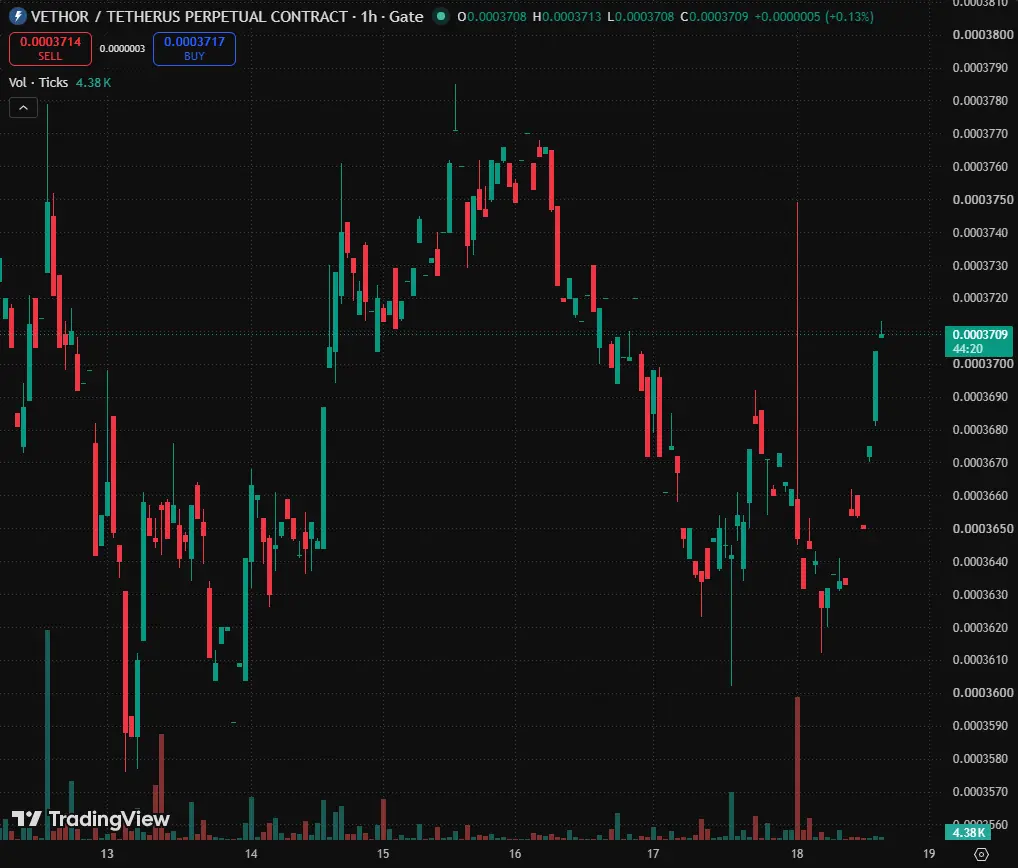Click the 0.0000003 spread value

[x=122, y=49]
